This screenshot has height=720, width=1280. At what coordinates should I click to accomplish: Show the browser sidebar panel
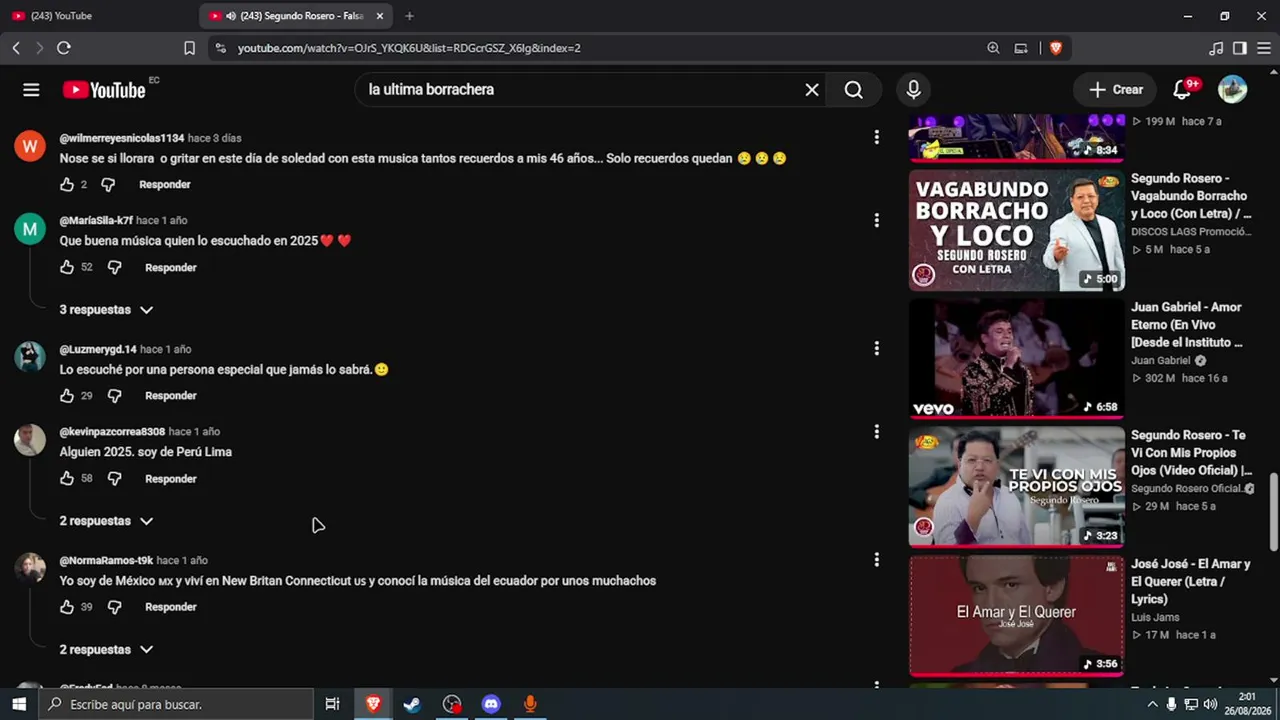(1240, 48)
